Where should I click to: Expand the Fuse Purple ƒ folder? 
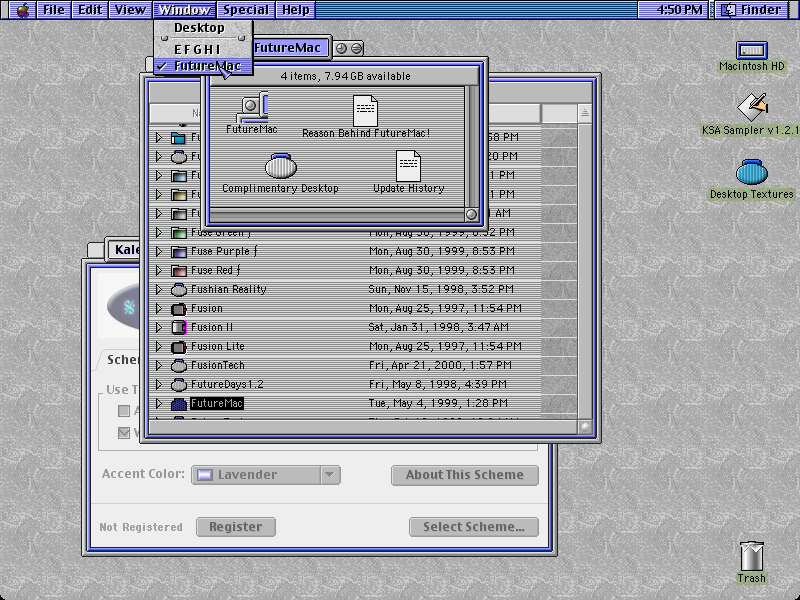point(159,252)
